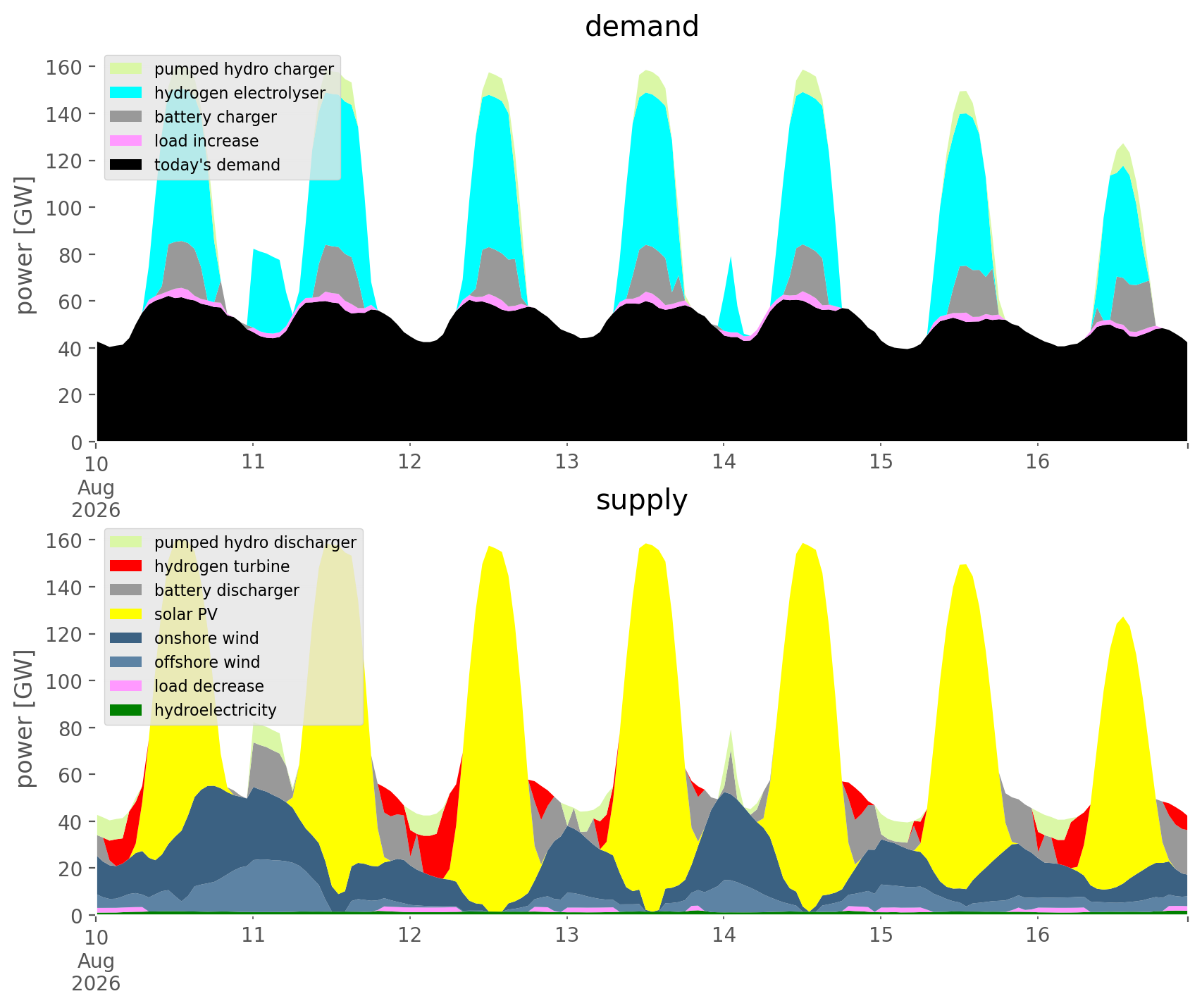Image resolution: width=1202 pixels, height=1008 pixels.
Task: Select the 'hydrogen turbine' legend label
Action: click(x=222, y=566)
